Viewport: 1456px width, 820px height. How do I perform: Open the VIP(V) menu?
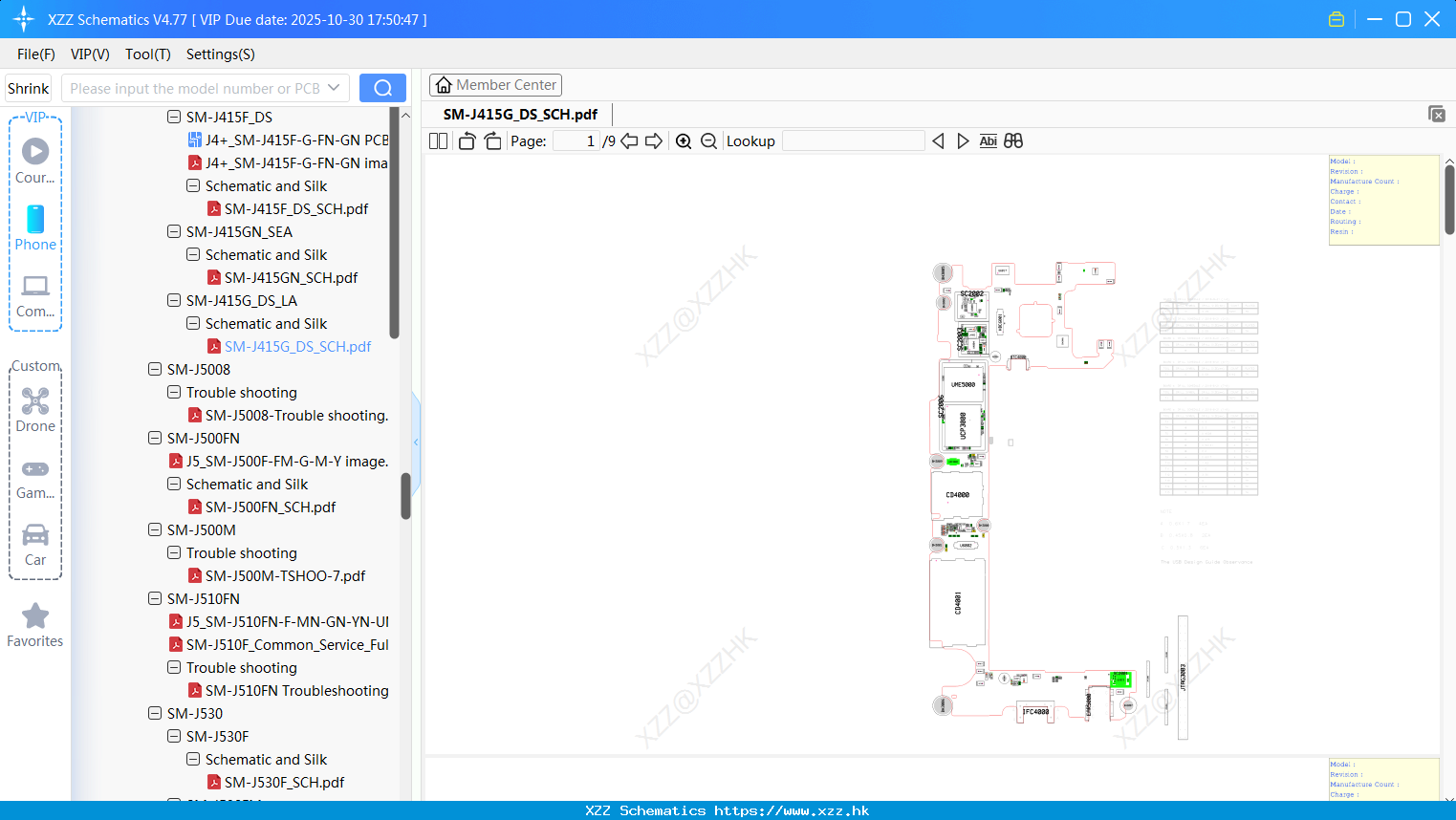(90, 54)
